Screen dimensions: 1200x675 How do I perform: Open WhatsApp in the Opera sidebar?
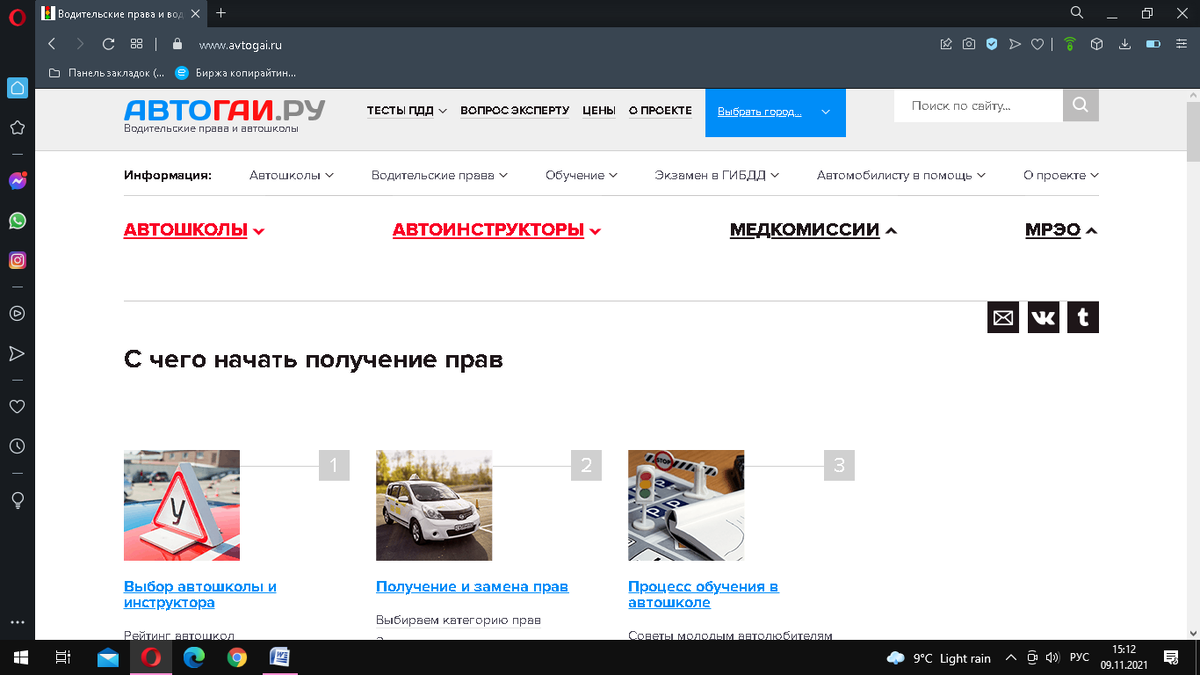[17, 221]
